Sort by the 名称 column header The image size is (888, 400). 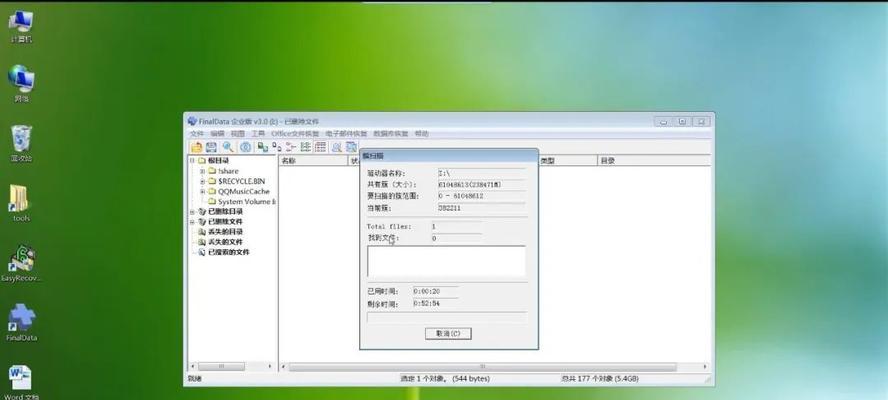314,161
